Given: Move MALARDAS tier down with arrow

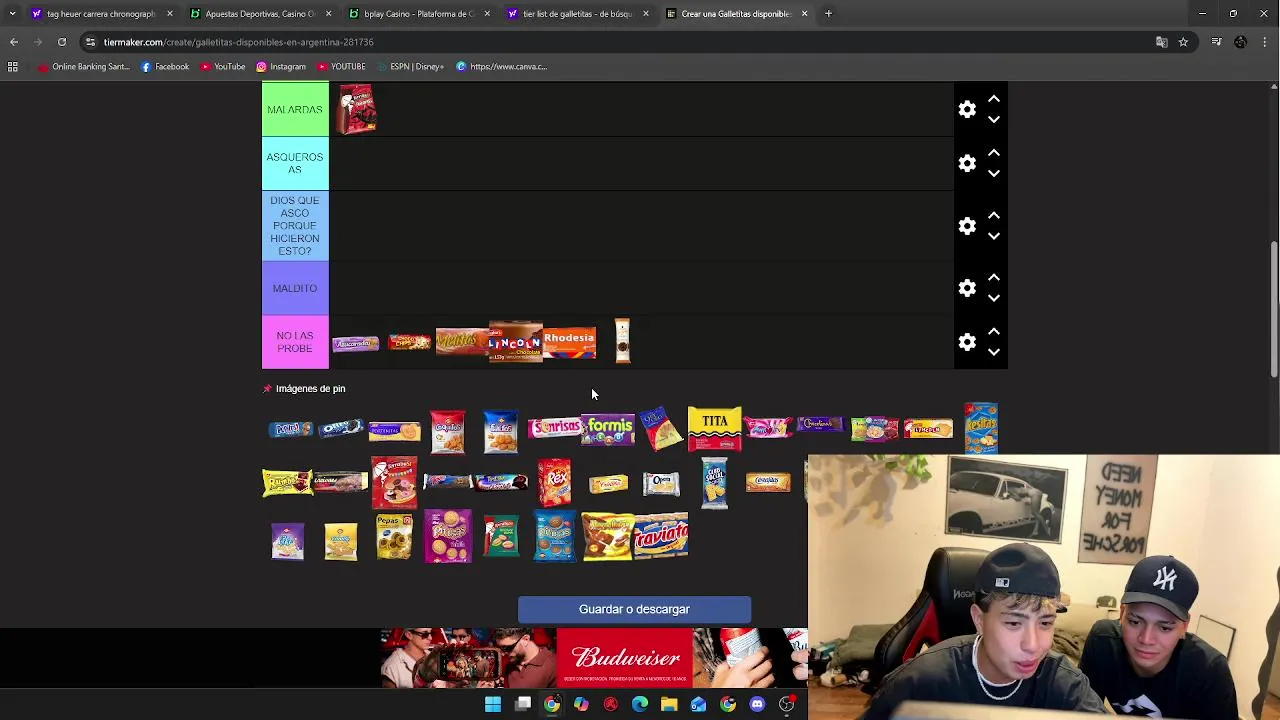Looking at the screenshot, I should 994,119.
